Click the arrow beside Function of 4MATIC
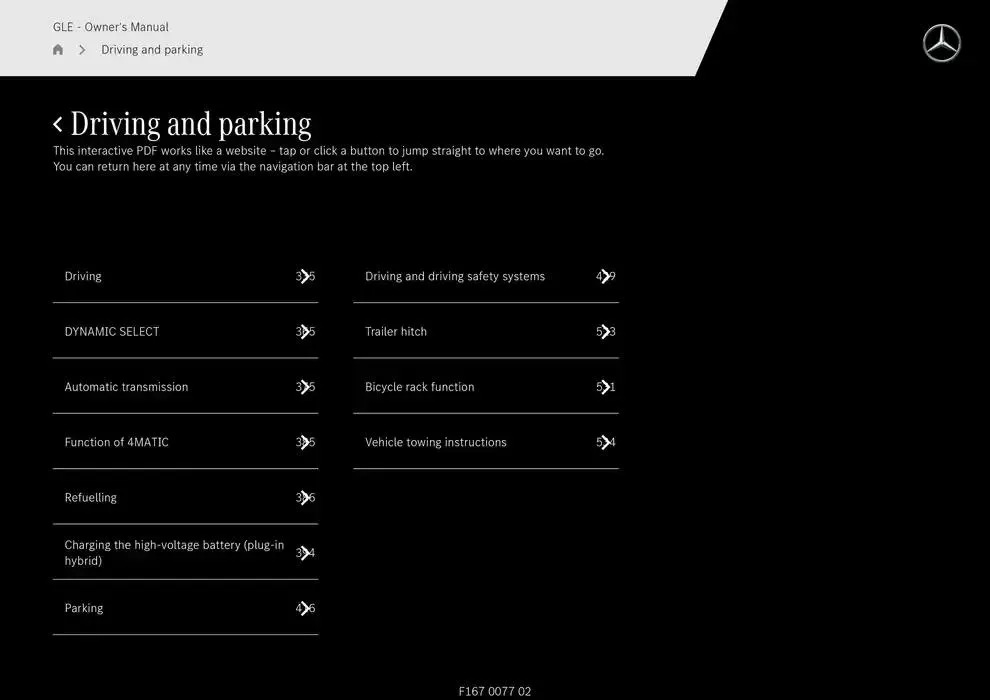The width and height of the screenshot is (990, 700). point(305,442)
